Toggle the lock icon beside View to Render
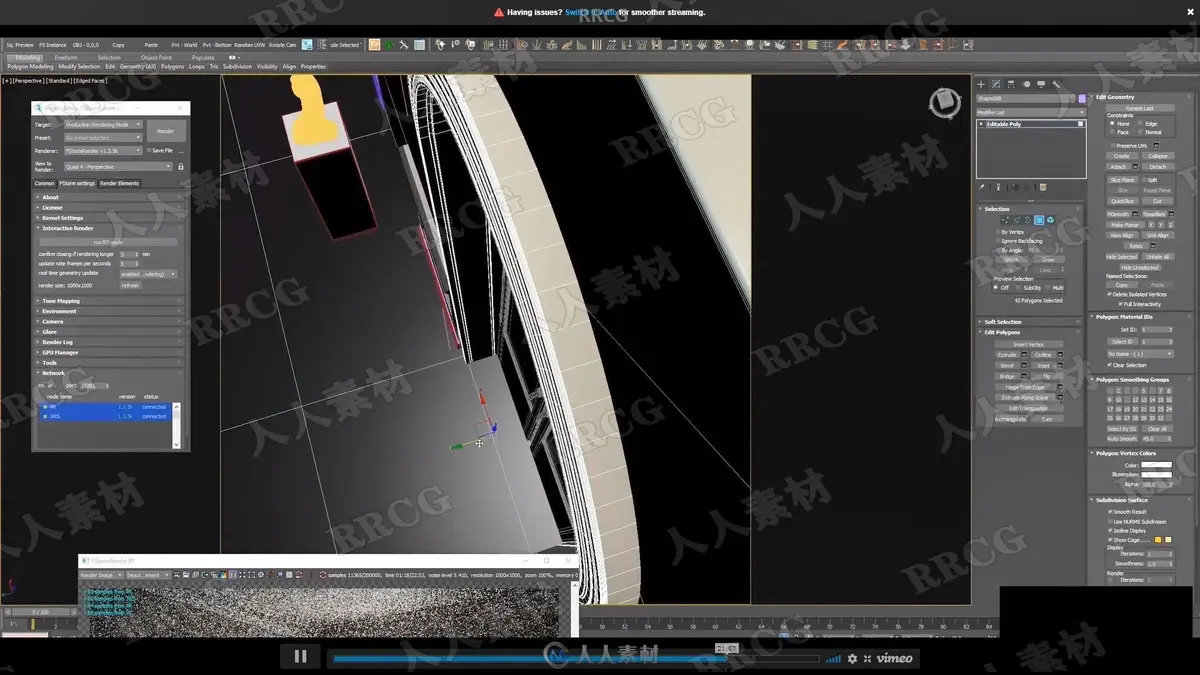 tap(181, 167)
